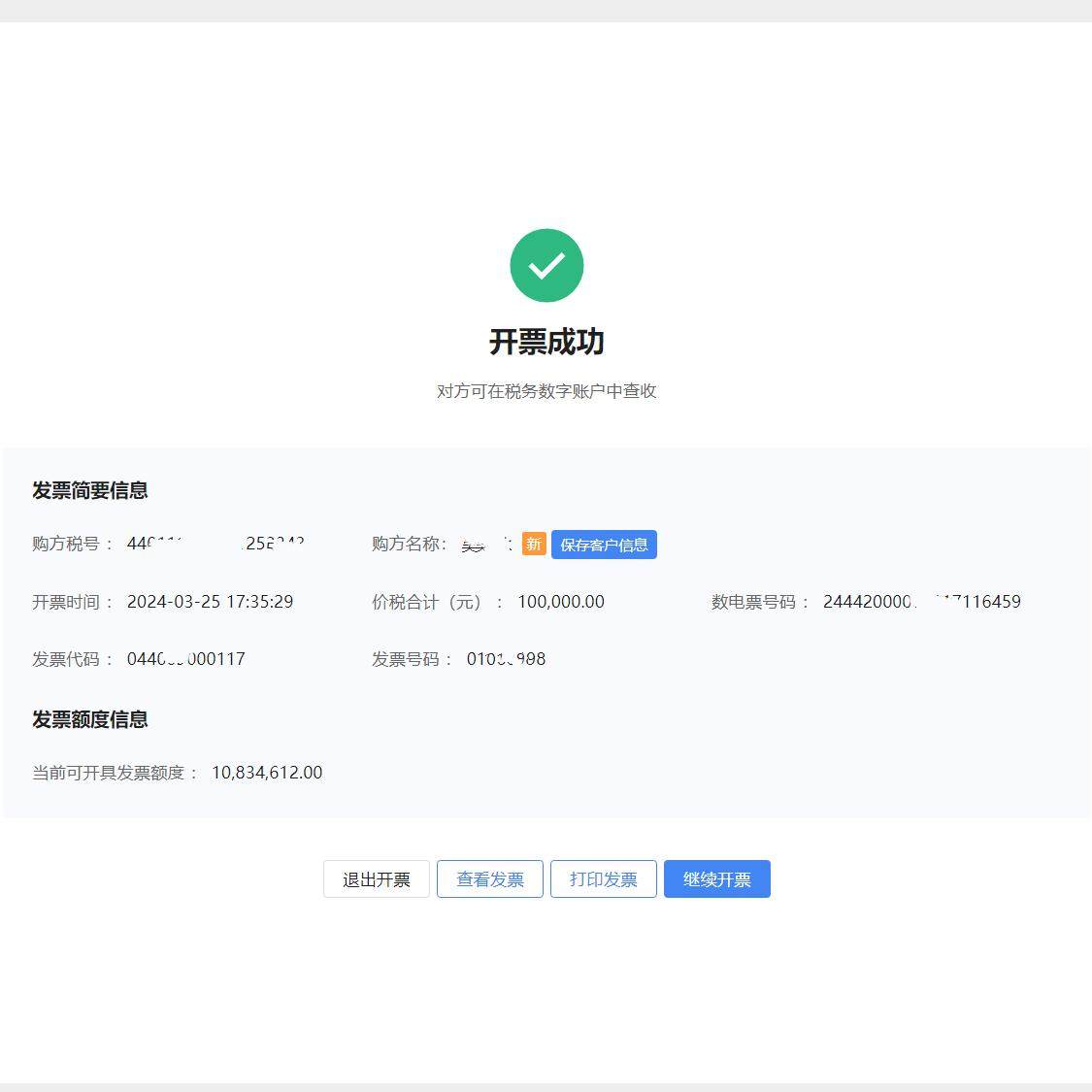Click the 对方可在税务数字账户中查收 subtitle text
The height and width of the screenshot is (1092, 1092).
pos(546,391)
